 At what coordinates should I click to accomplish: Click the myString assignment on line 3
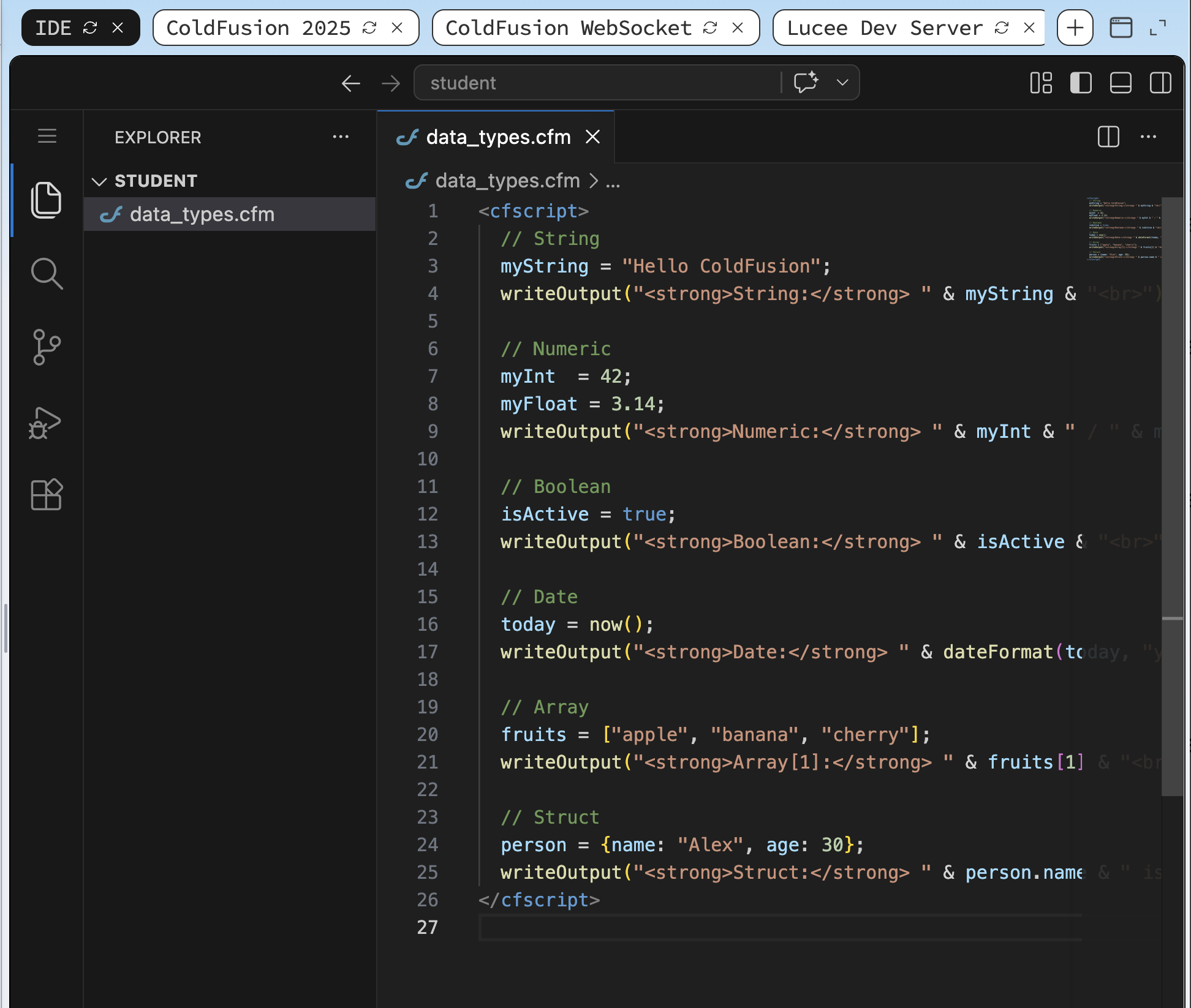[x=666, y=266]
